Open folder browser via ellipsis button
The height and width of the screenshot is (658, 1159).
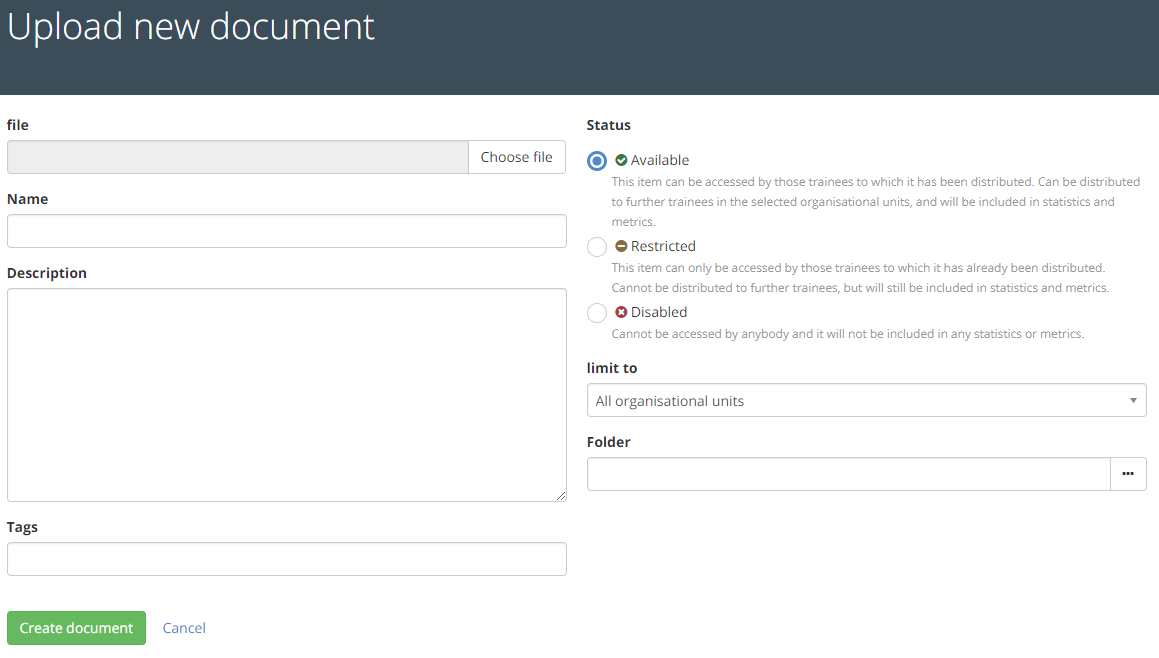point(1128,474)
